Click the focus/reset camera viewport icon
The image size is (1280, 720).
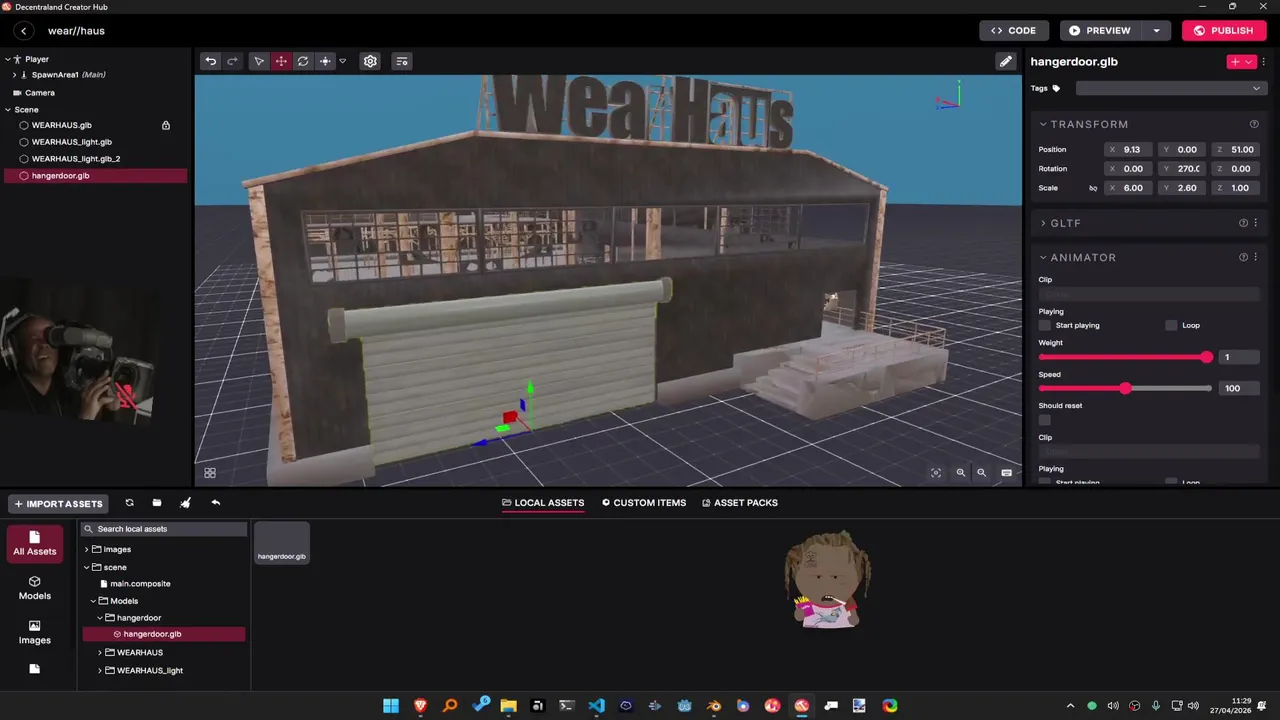pyautogui.click(x=936, y=473)
